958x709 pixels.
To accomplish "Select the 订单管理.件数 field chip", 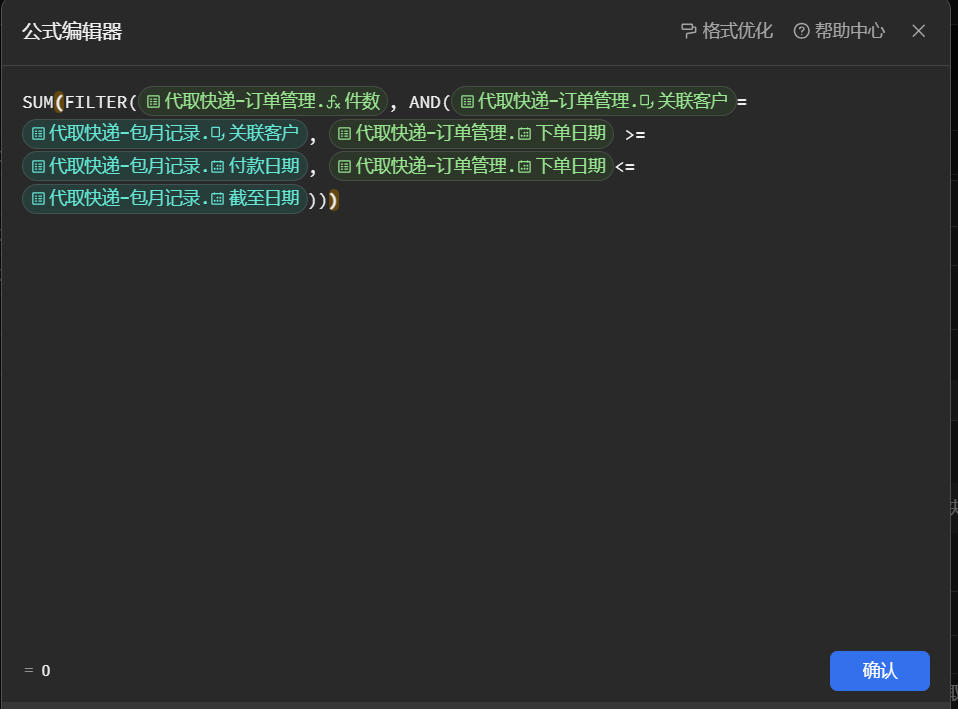I will 263,101.
